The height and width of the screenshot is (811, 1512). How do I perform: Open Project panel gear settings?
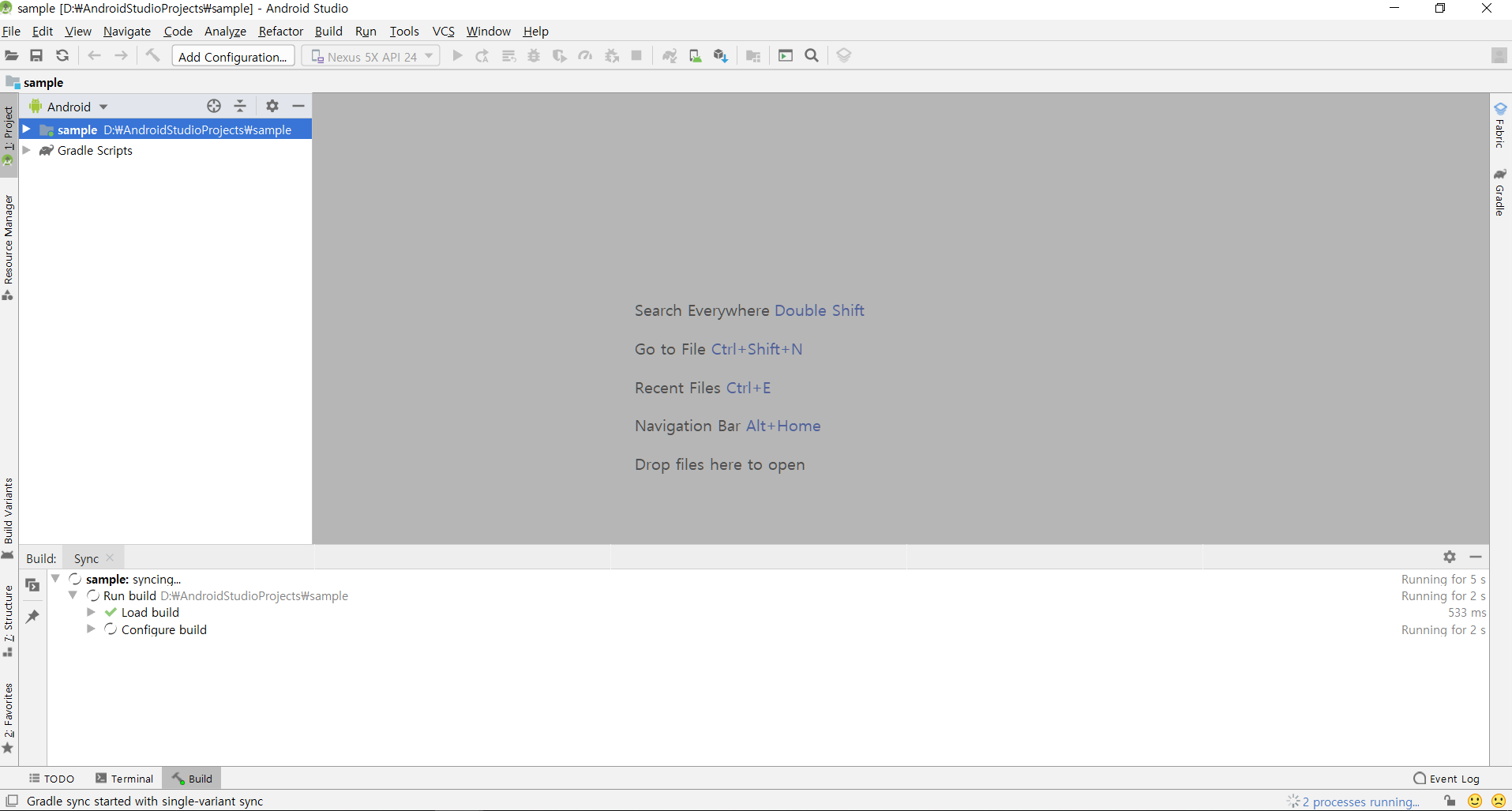(272, 106)
